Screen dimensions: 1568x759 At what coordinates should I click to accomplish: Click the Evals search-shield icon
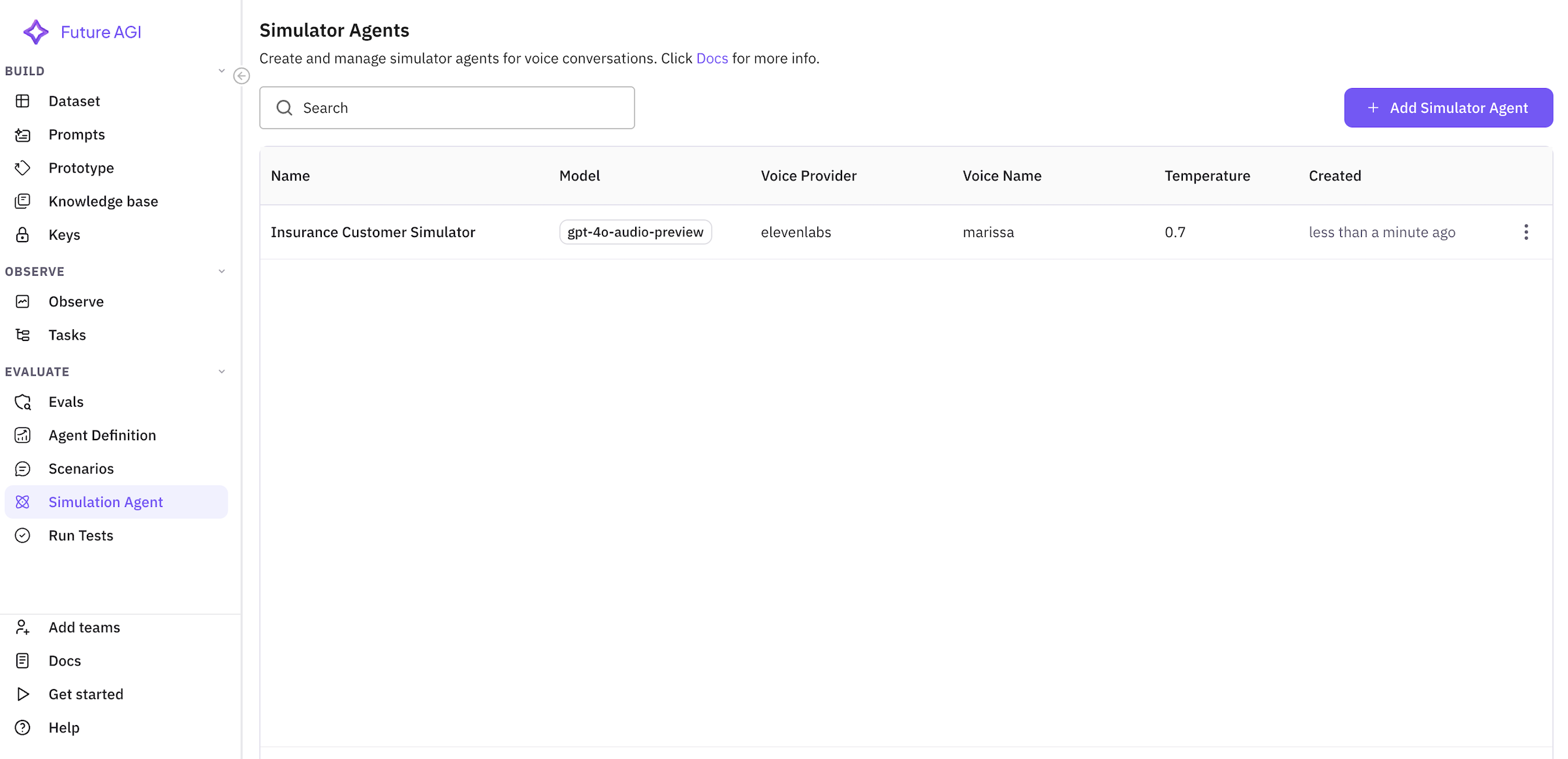tap(23, 402)
